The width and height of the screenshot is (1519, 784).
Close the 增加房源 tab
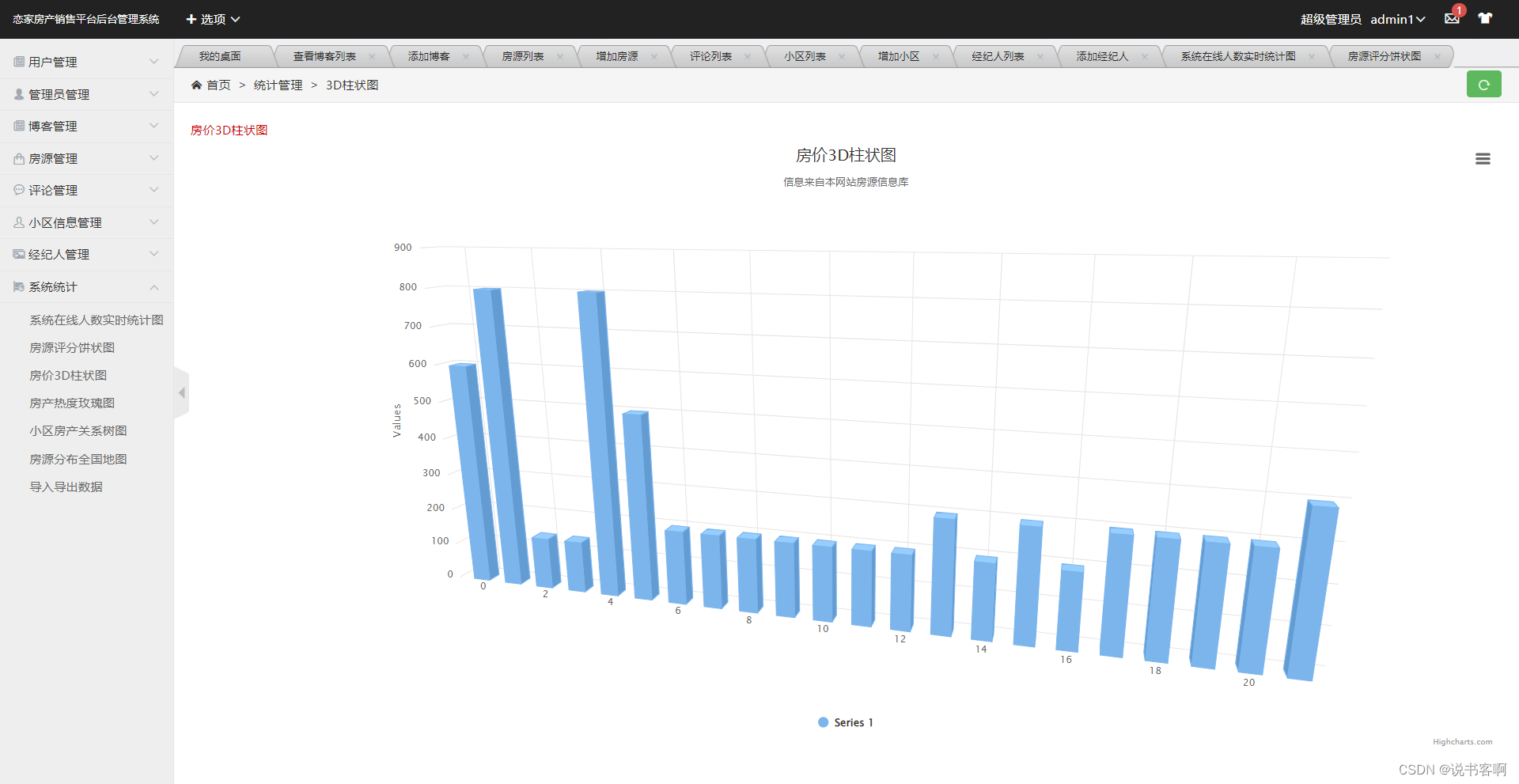654,56
